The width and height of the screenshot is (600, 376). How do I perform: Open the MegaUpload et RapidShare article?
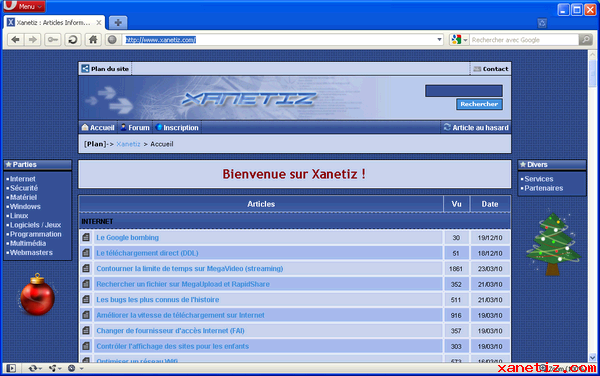click(183, 284)
